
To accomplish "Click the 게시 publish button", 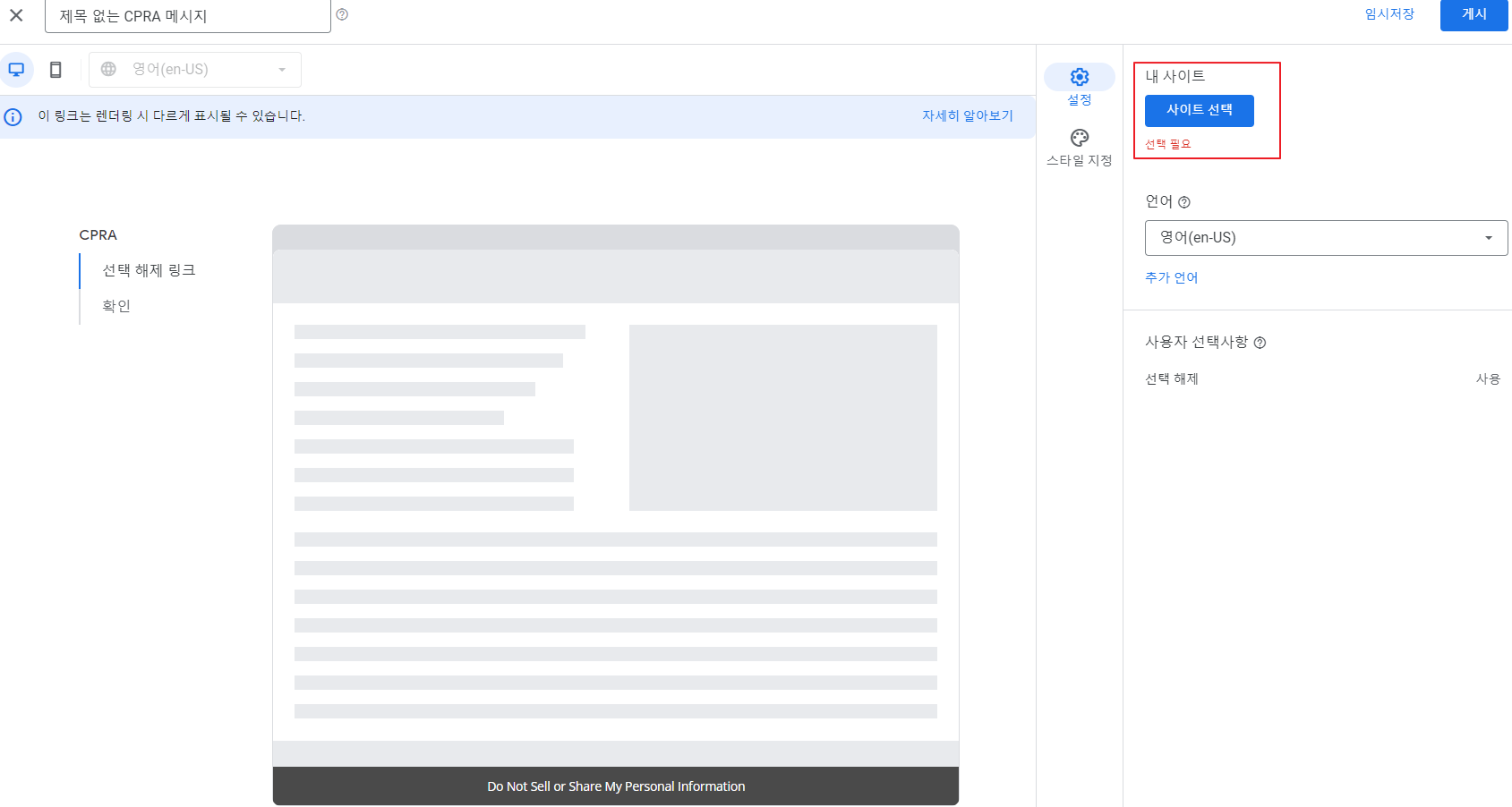I will (x=1474, y=14).
